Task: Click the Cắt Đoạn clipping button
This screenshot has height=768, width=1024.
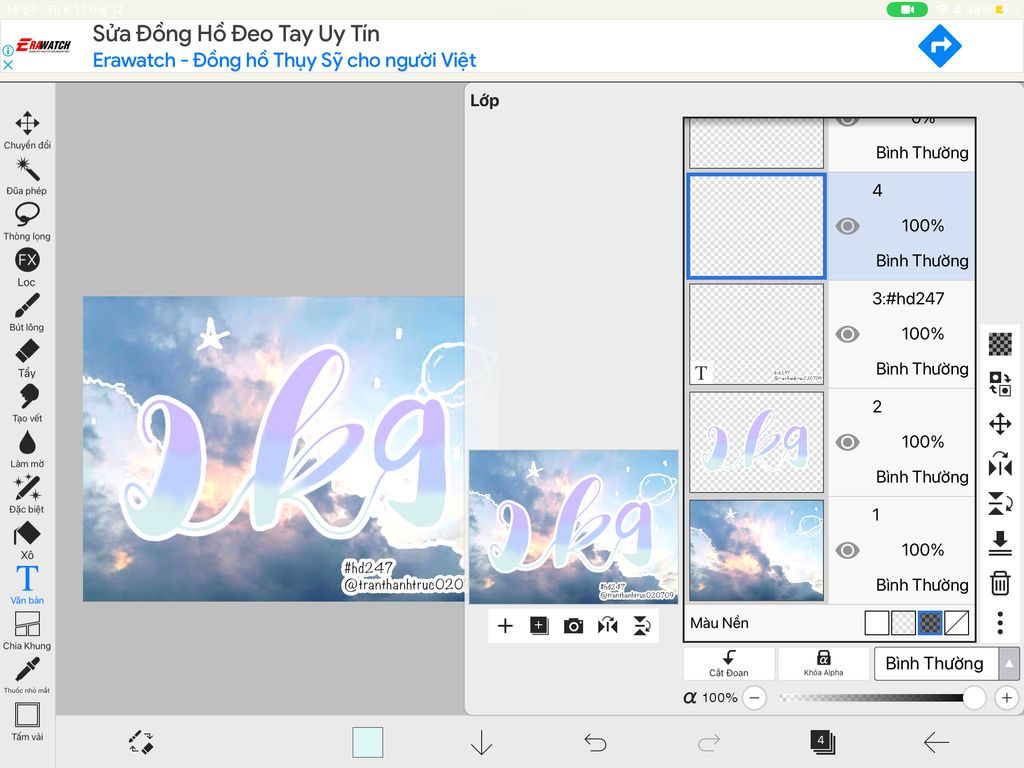Action: [x=729, y=664]
